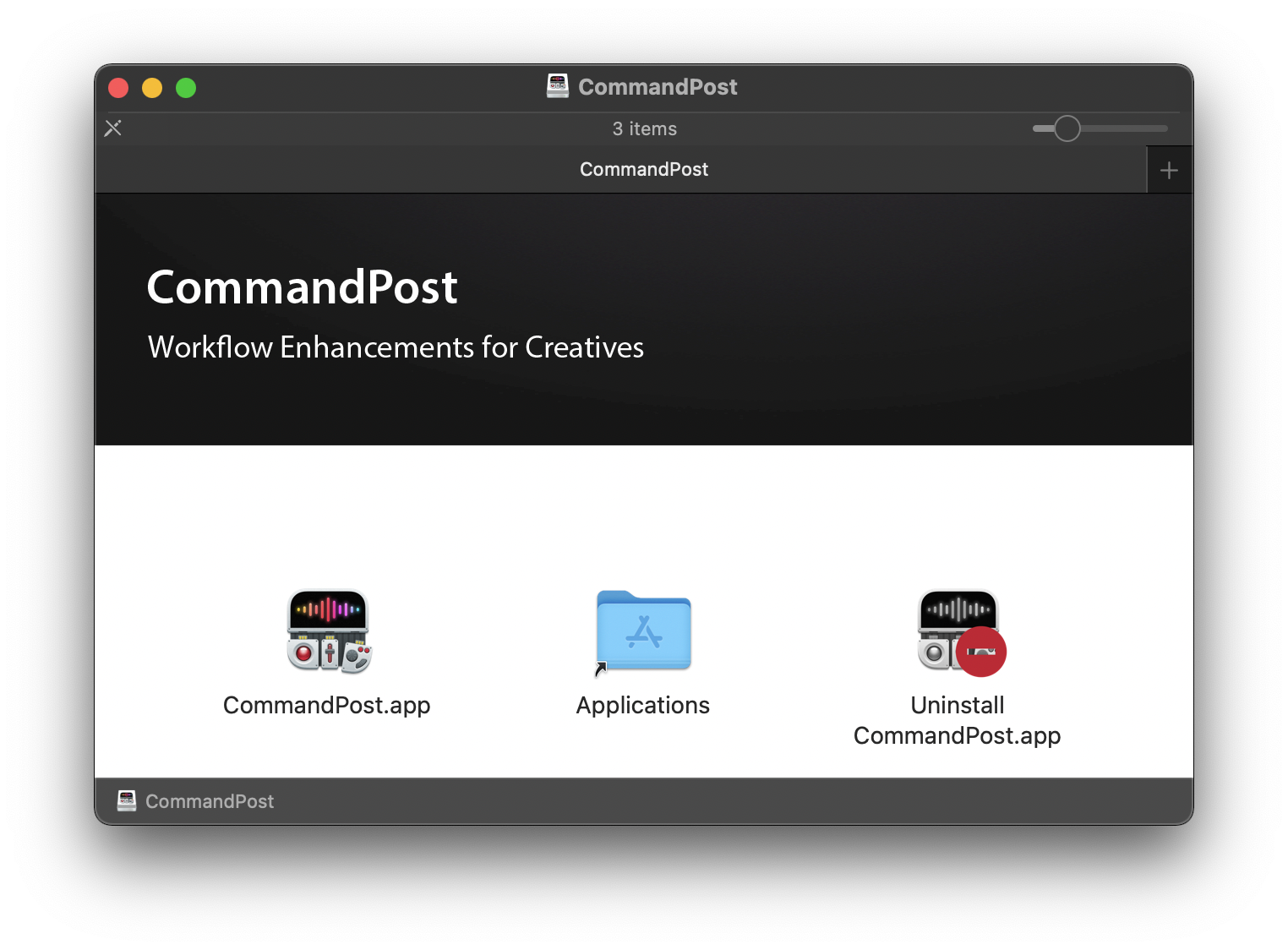Viewport: 1288px width, 950px height.
Task: Select the Applications label text
Action: pos(643,705)
